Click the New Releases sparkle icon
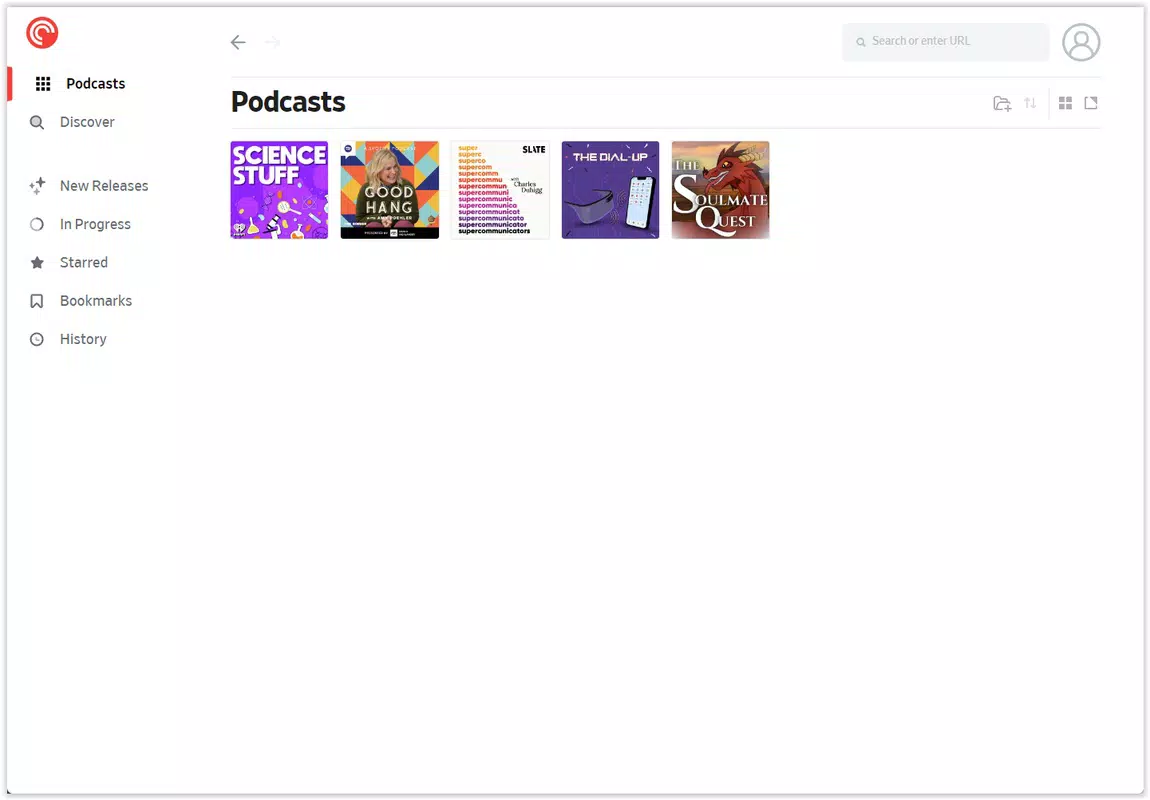 click(37, 186)
